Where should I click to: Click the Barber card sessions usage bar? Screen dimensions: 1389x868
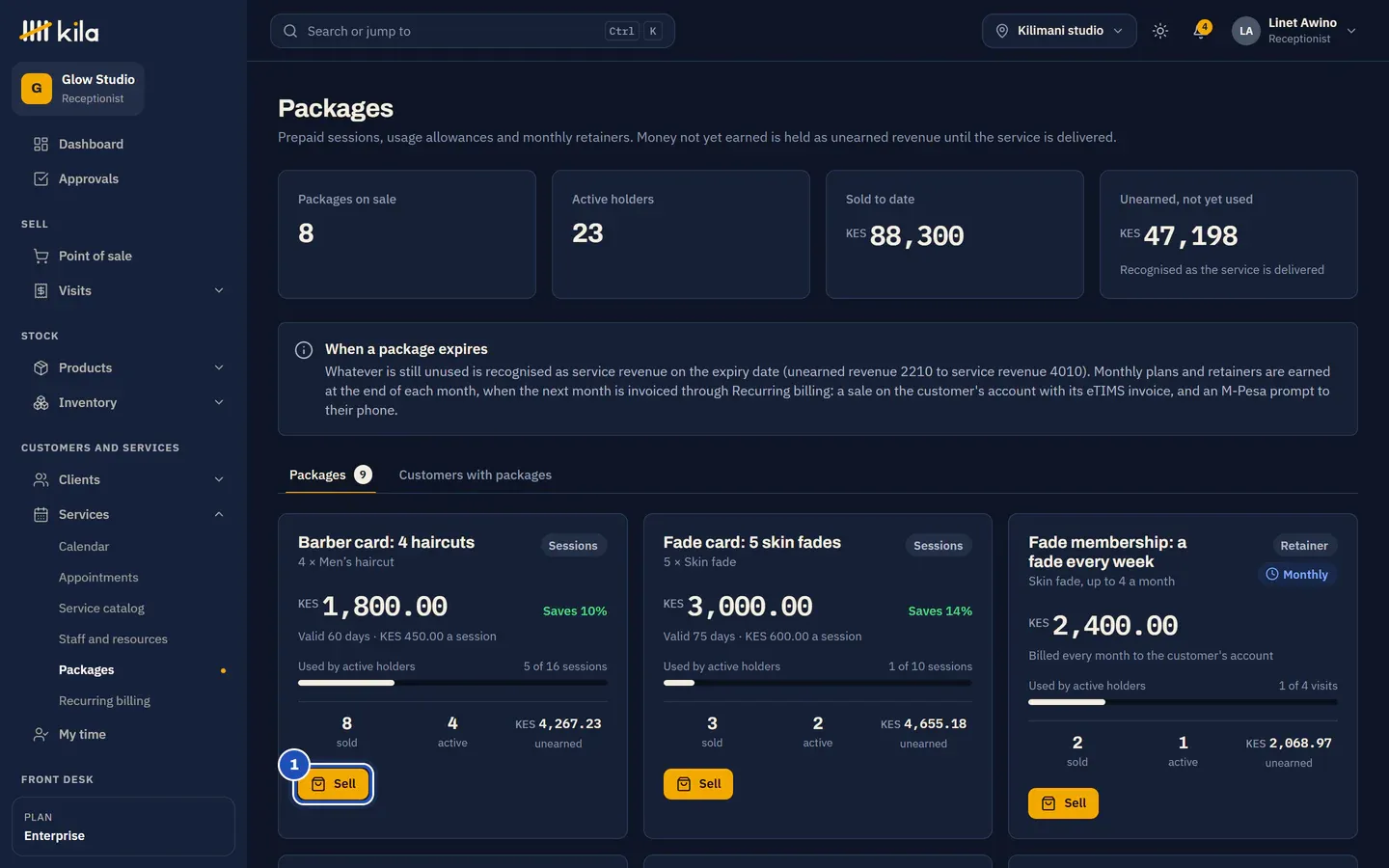click(452, 683)
